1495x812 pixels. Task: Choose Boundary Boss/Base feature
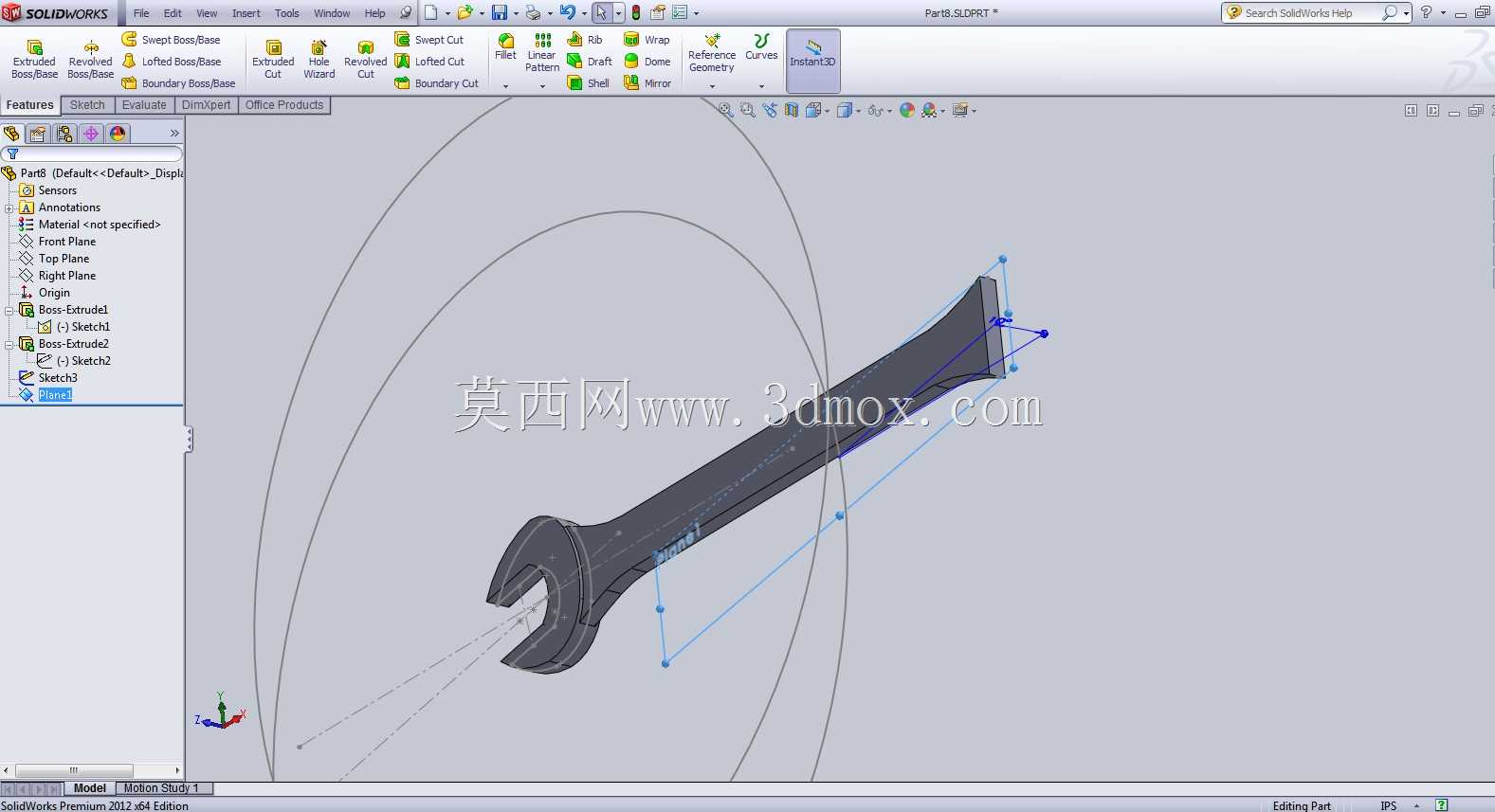[178, 83]
